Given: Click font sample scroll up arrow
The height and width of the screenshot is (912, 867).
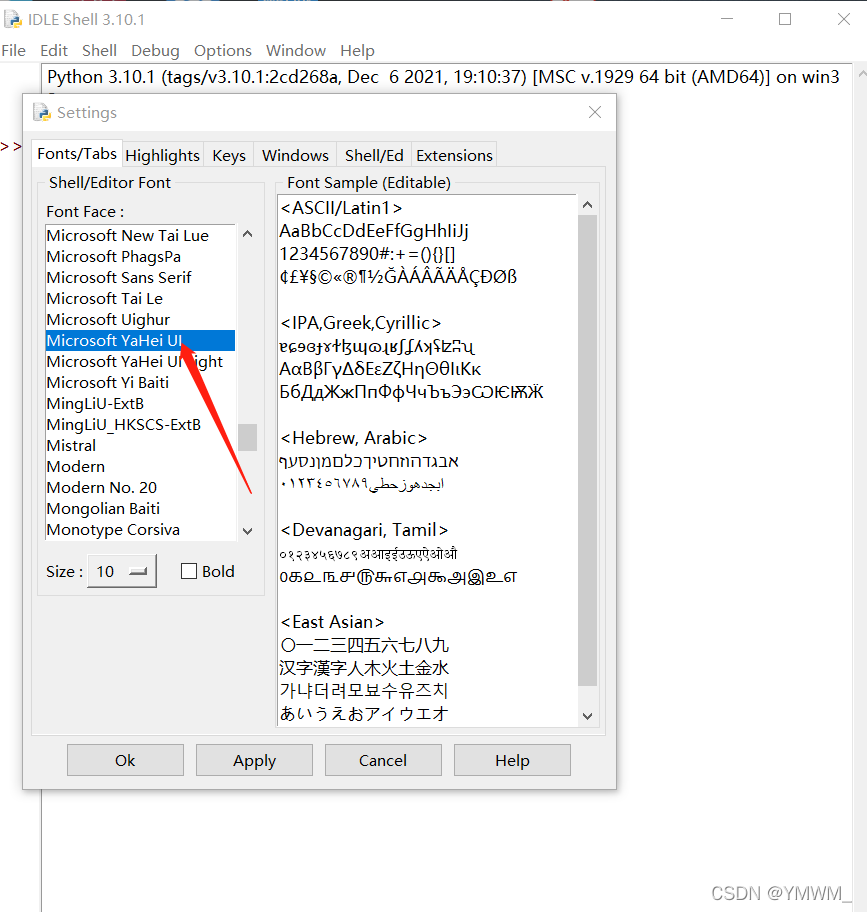Looking at the screenshot, I should click(x=587, y=205).
